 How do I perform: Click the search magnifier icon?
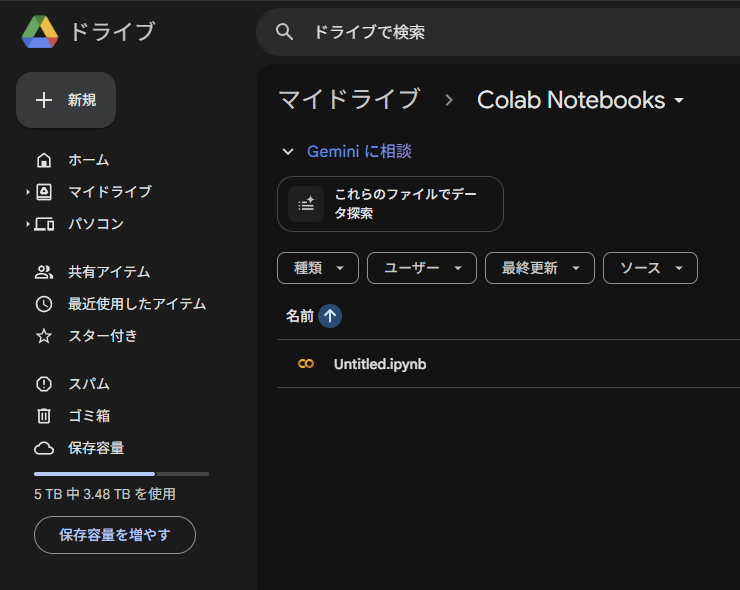pos(285,32)
